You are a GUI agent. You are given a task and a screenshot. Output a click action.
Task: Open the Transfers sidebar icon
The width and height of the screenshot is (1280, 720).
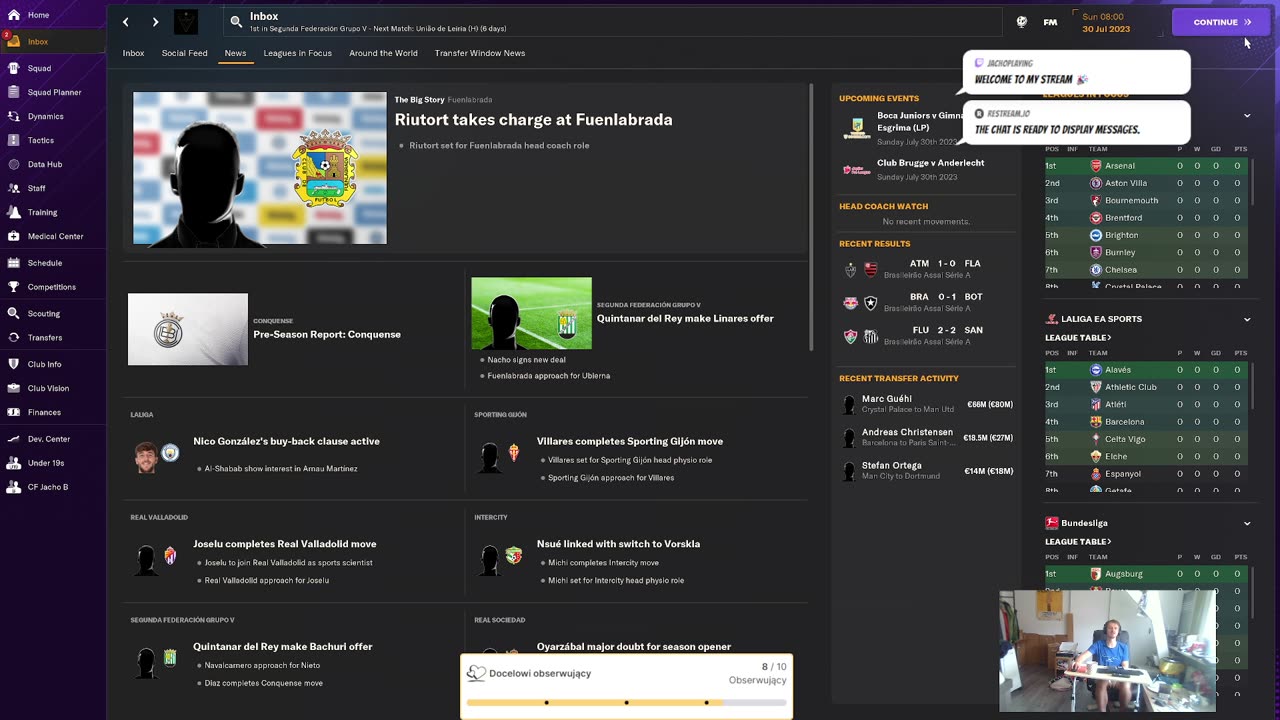[x=14, y=338]
